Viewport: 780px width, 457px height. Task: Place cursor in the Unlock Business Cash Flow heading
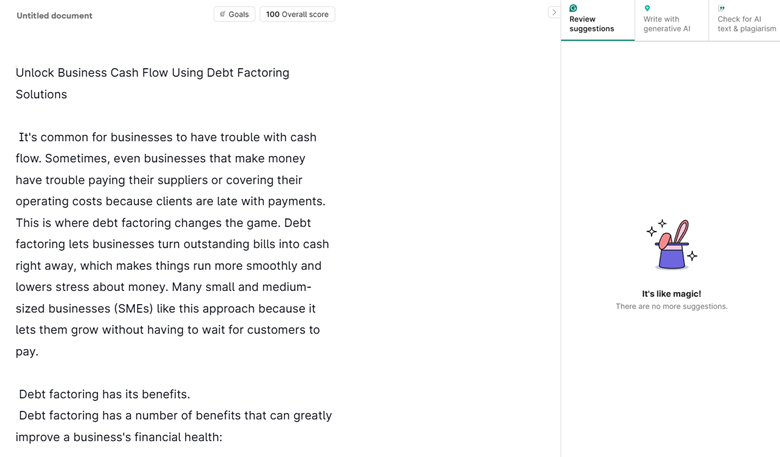pos(152,73)
